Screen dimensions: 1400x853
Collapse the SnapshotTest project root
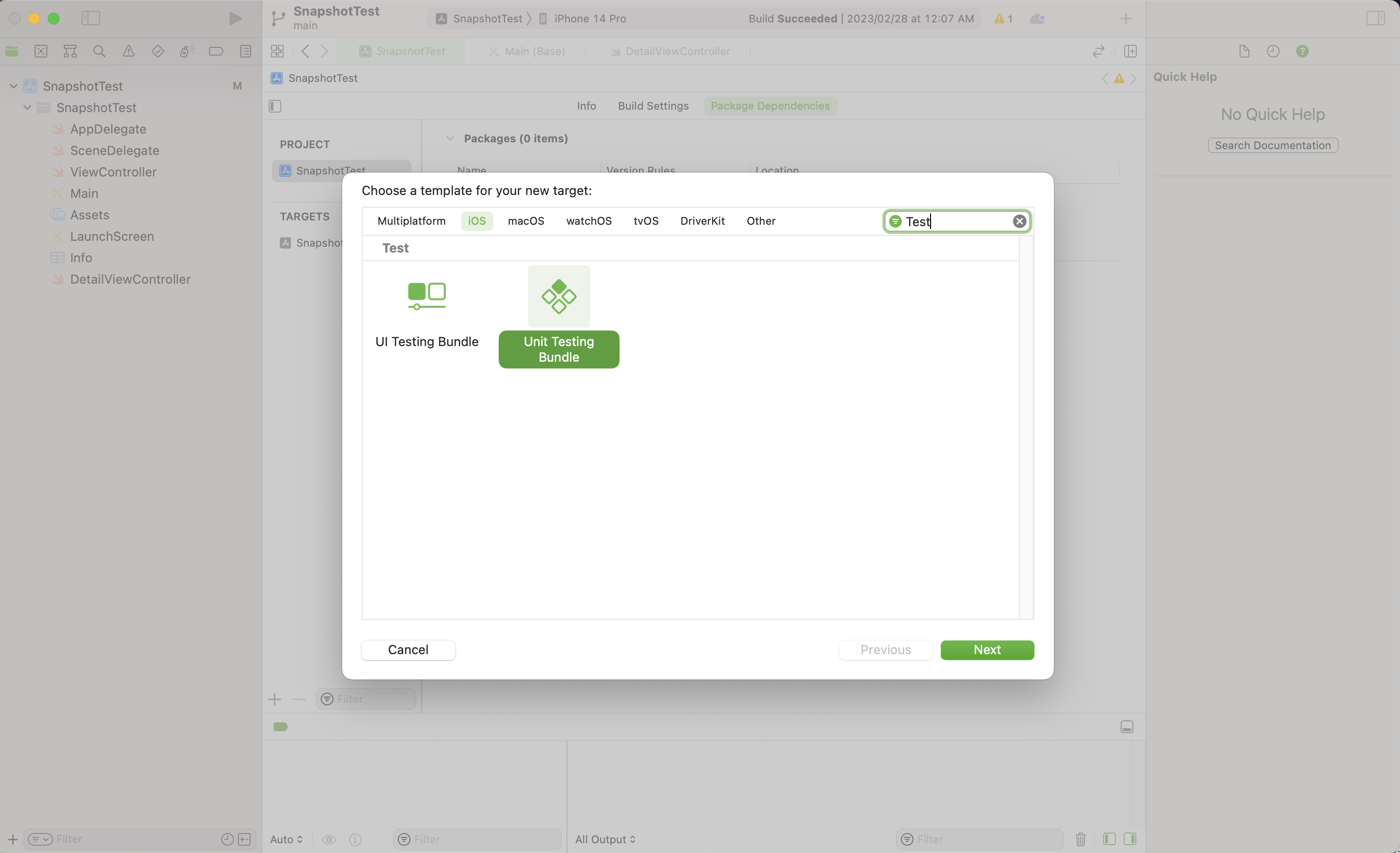14,86
